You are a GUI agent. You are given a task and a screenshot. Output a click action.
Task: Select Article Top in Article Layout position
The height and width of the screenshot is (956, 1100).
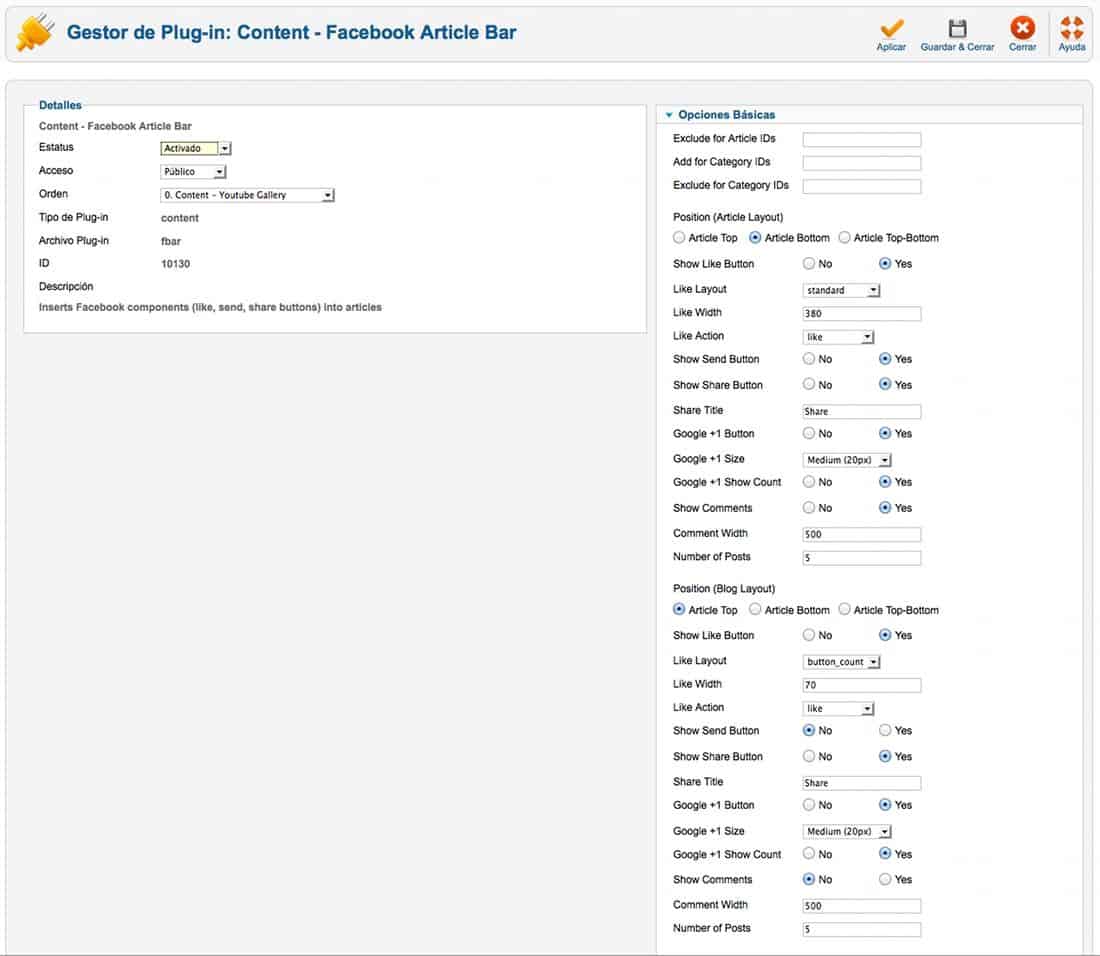click(x=678, y=238)
